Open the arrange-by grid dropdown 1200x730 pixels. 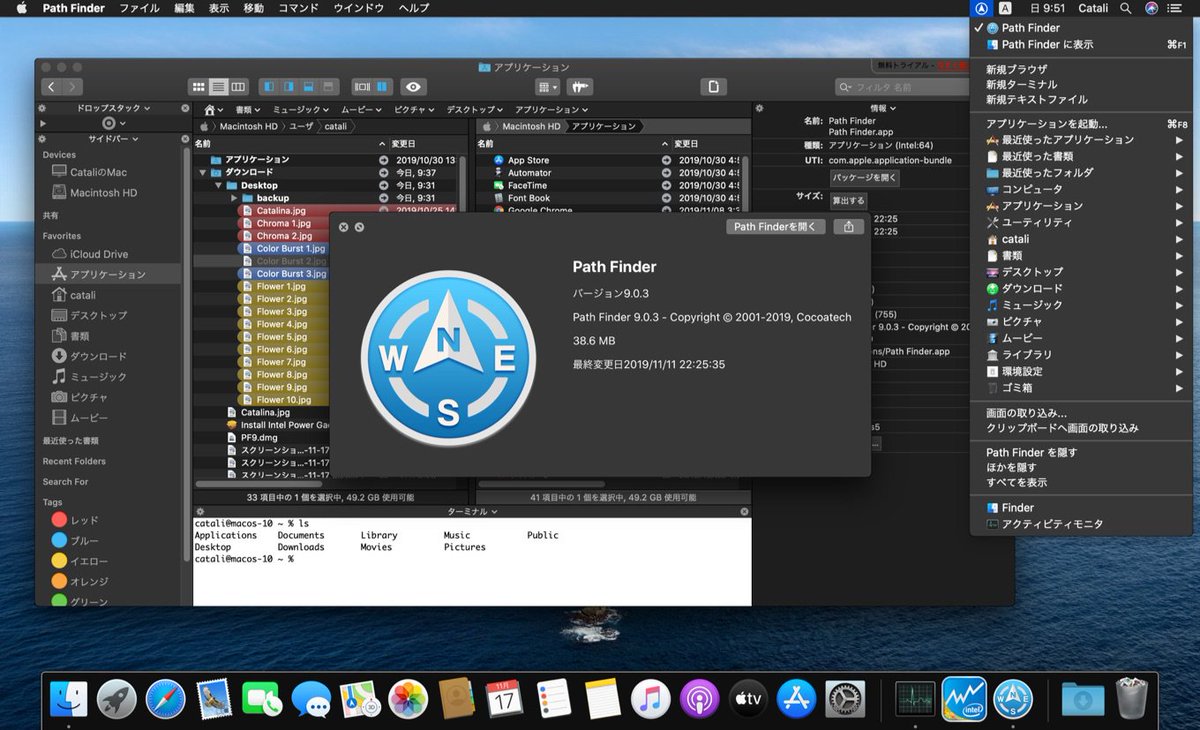click(547, 87)
